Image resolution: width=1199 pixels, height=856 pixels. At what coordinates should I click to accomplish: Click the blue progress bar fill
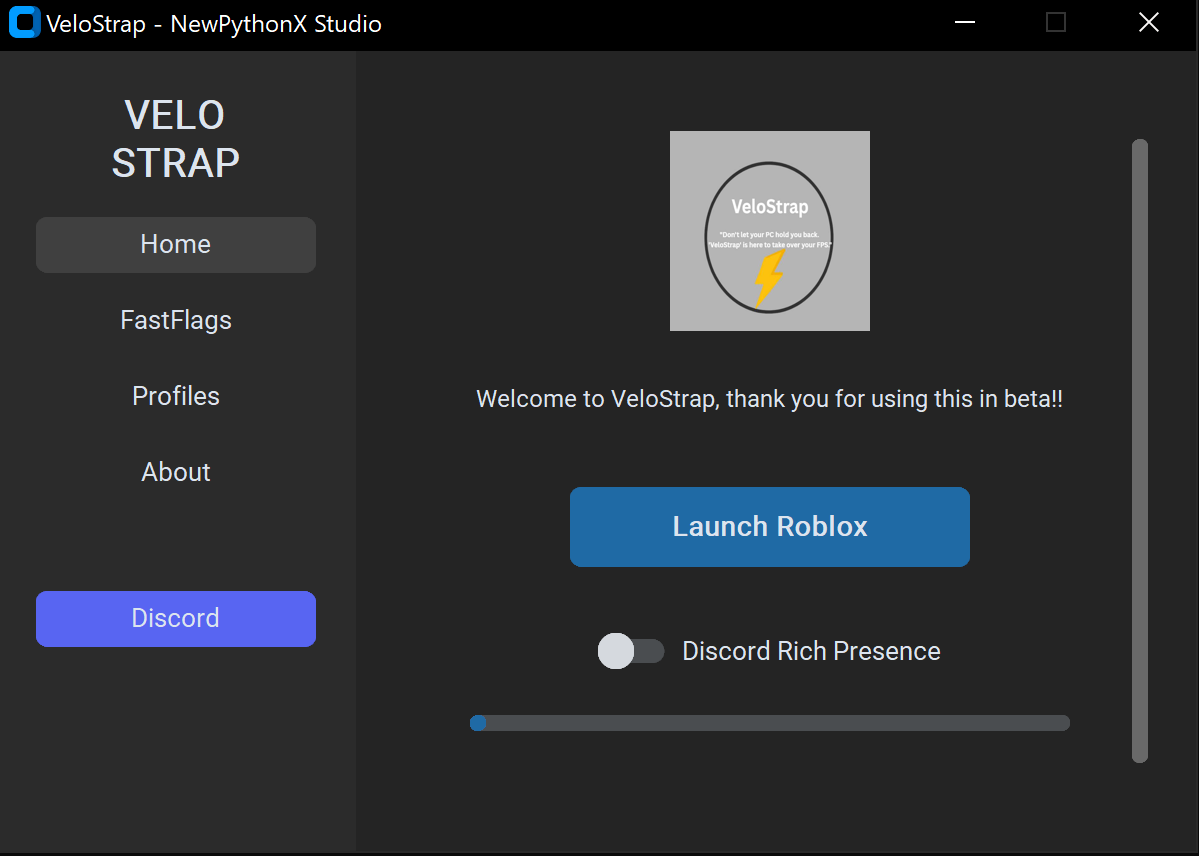(478, 723)
